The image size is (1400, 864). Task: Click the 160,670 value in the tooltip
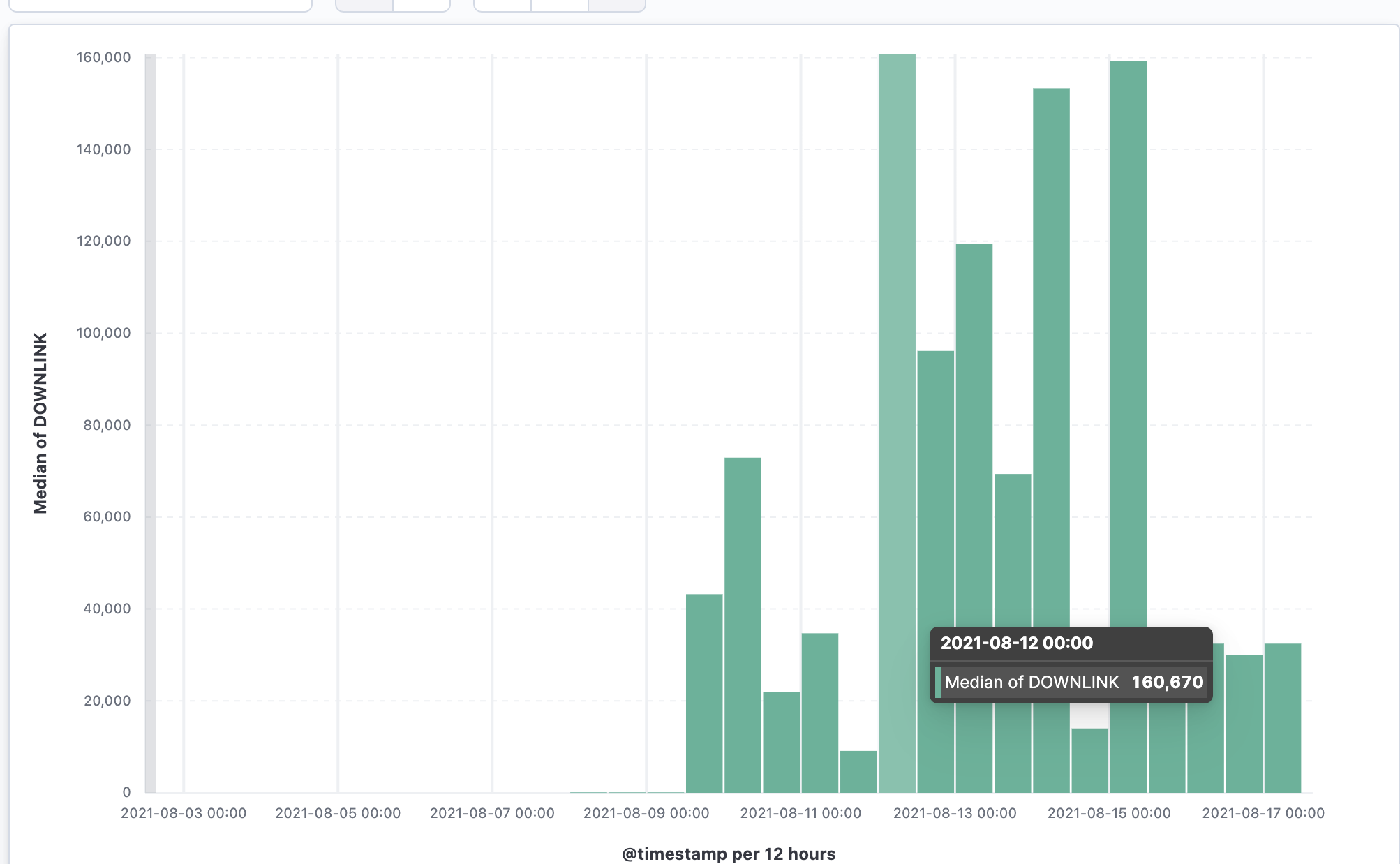(x=1167, y=683)
